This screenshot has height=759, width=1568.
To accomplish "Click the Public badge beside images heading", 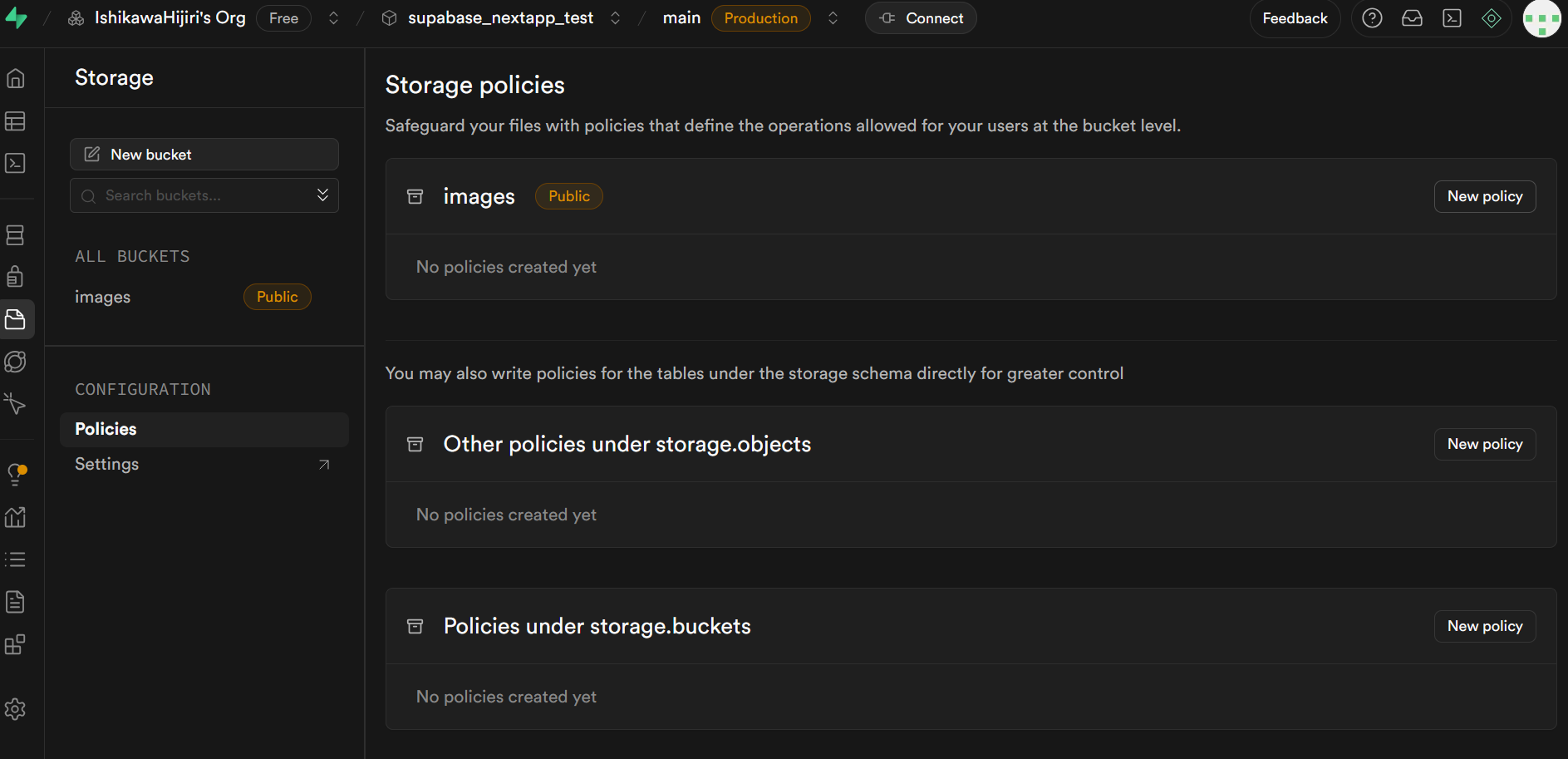I will pyautogui.click(x=568, y=196).
